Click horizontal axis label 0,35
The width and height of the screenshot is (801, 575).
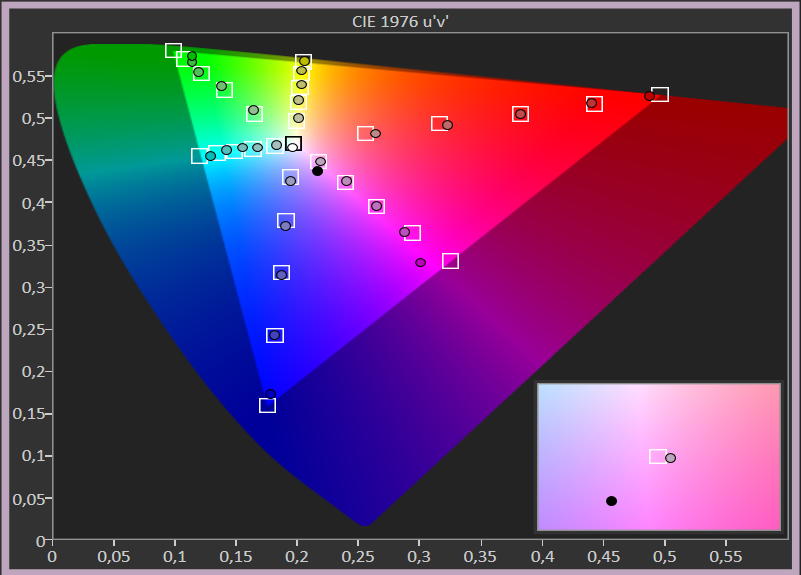pos(480,557)
